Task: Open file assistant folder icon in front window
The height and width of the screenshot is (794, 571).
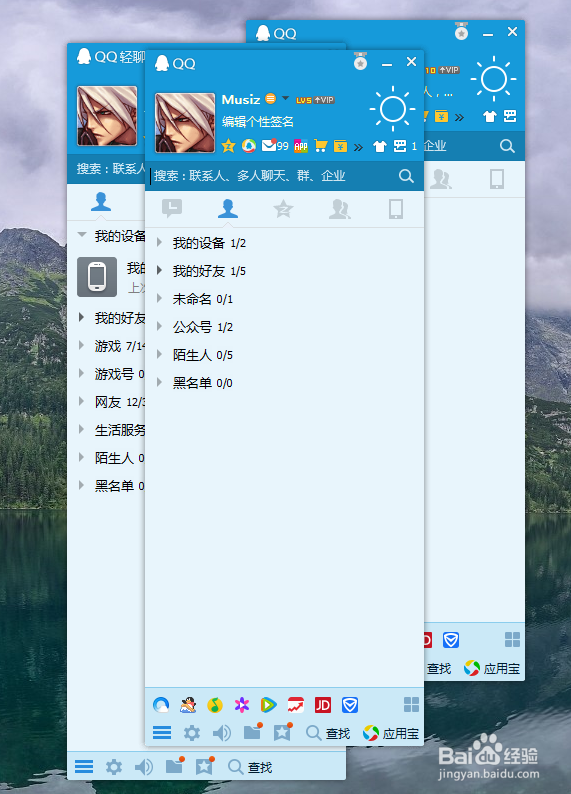Action: click(x=252, y=732)
